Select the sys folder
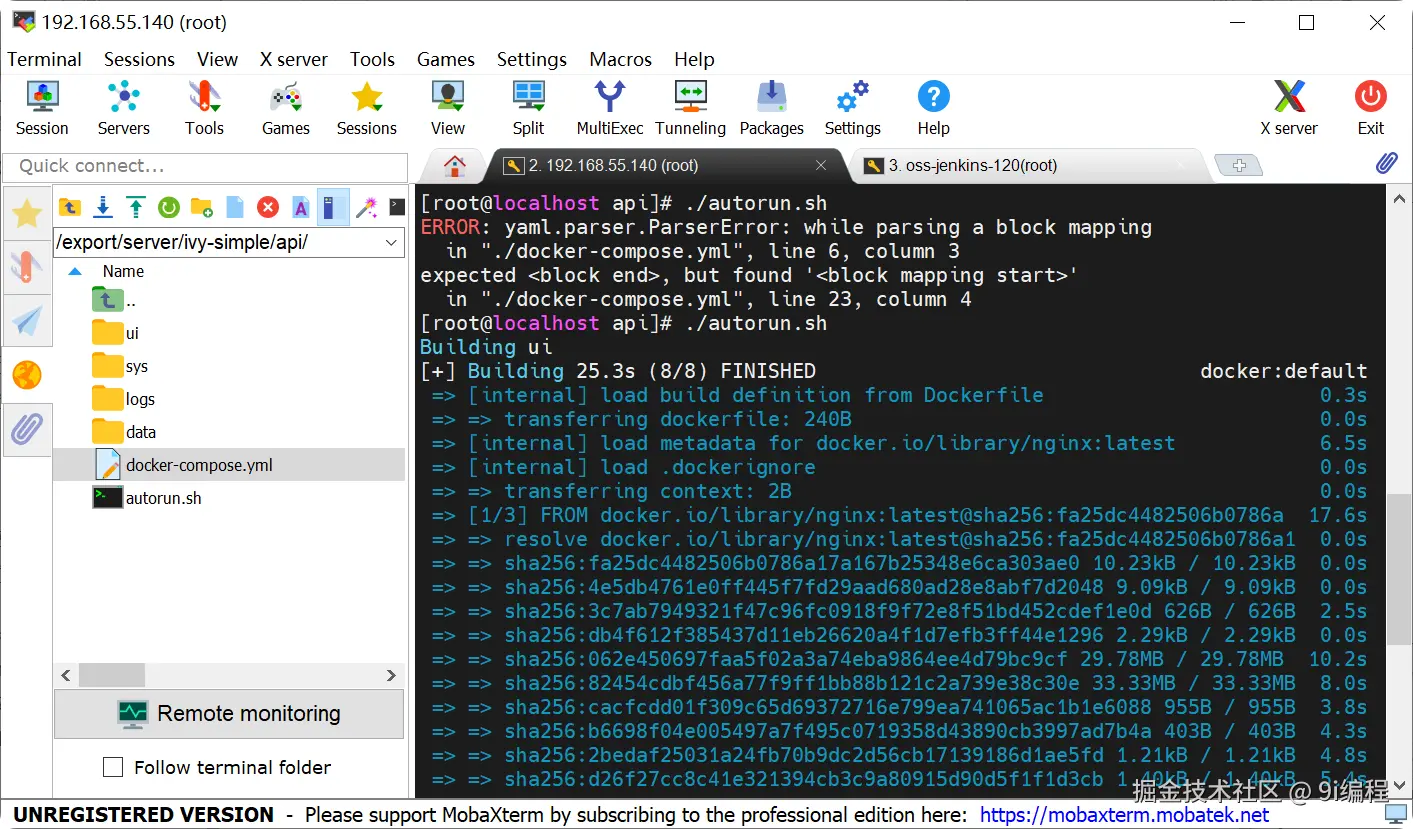Screen dimensions: 1413x829 [x=229, y=366]
